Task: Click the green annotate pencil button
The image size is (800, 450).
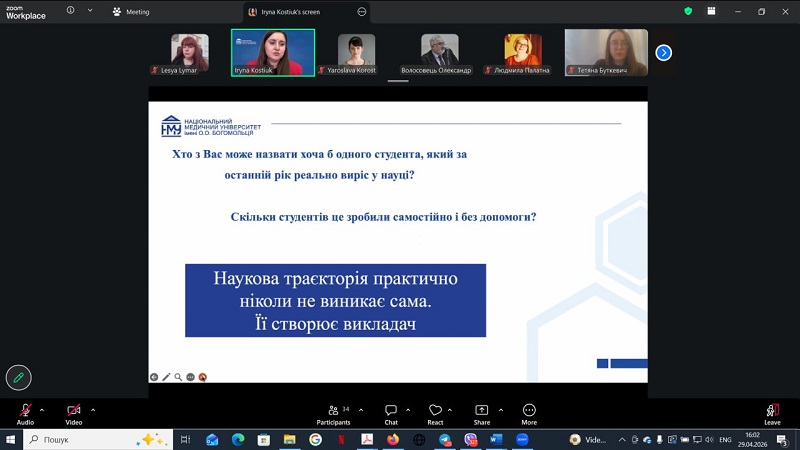Action: 18,378
